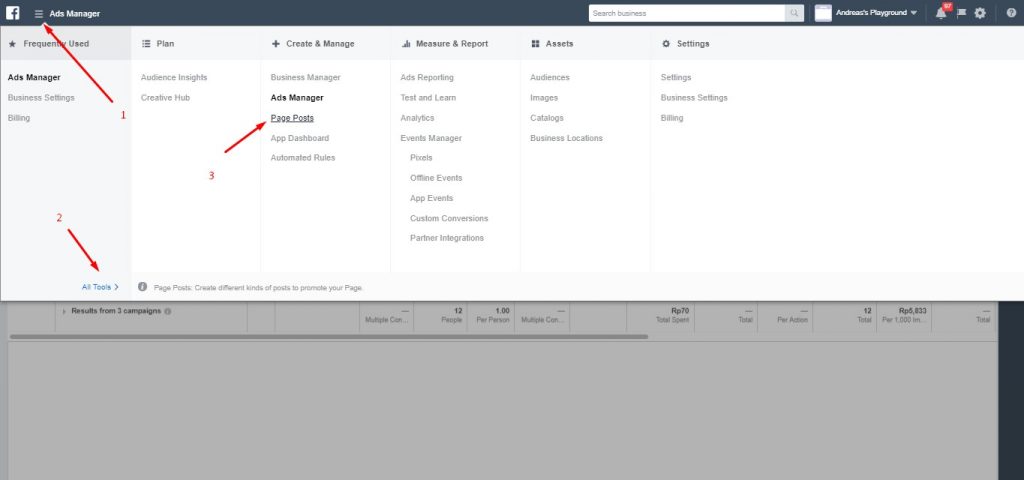Click the Rp5,833 Per 1,000 Impressions cell

point(904,315)
